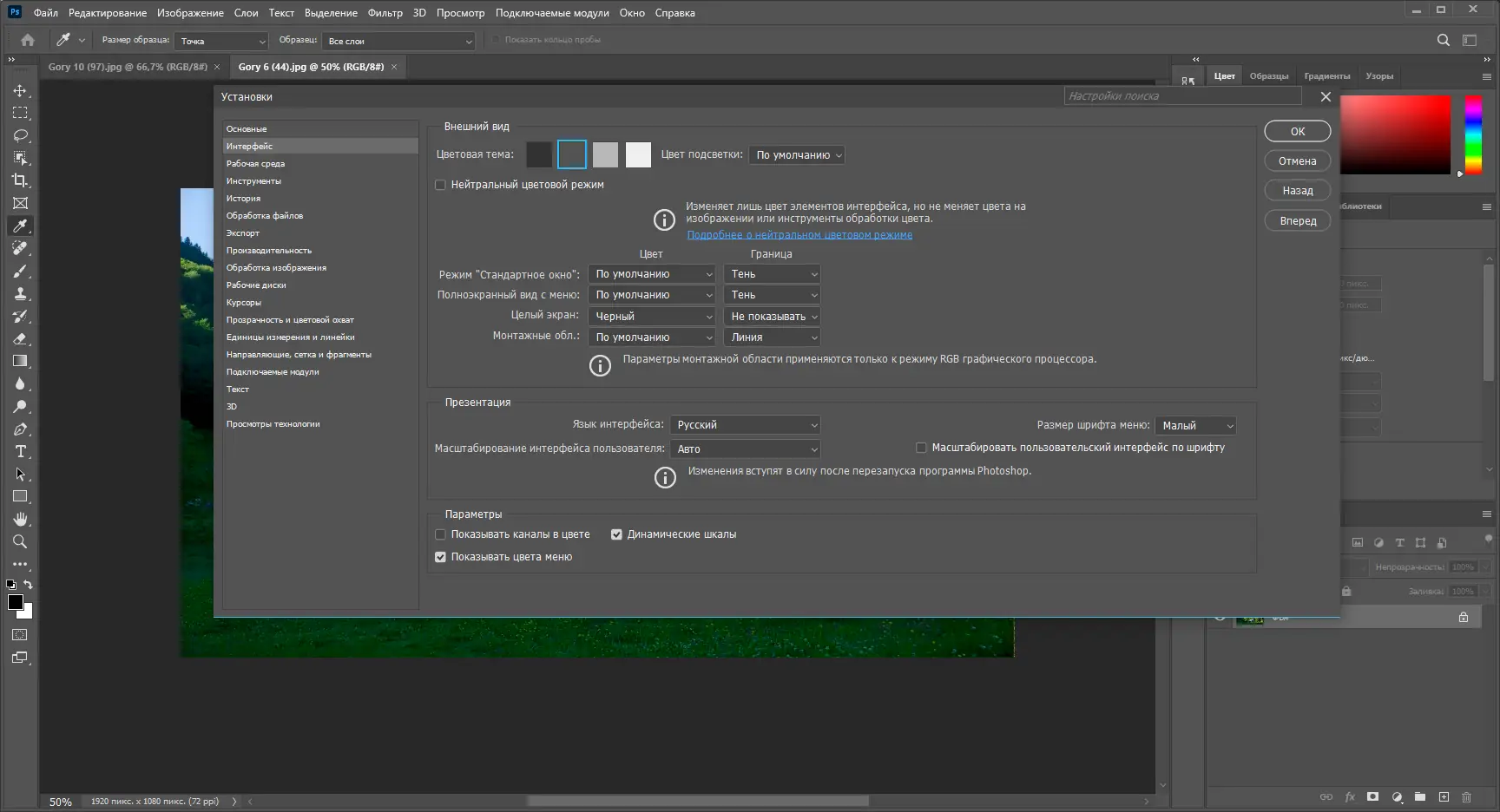Click the 'Вперед' button
This screenshot has width=1500, height=812.
(1298, 221)
